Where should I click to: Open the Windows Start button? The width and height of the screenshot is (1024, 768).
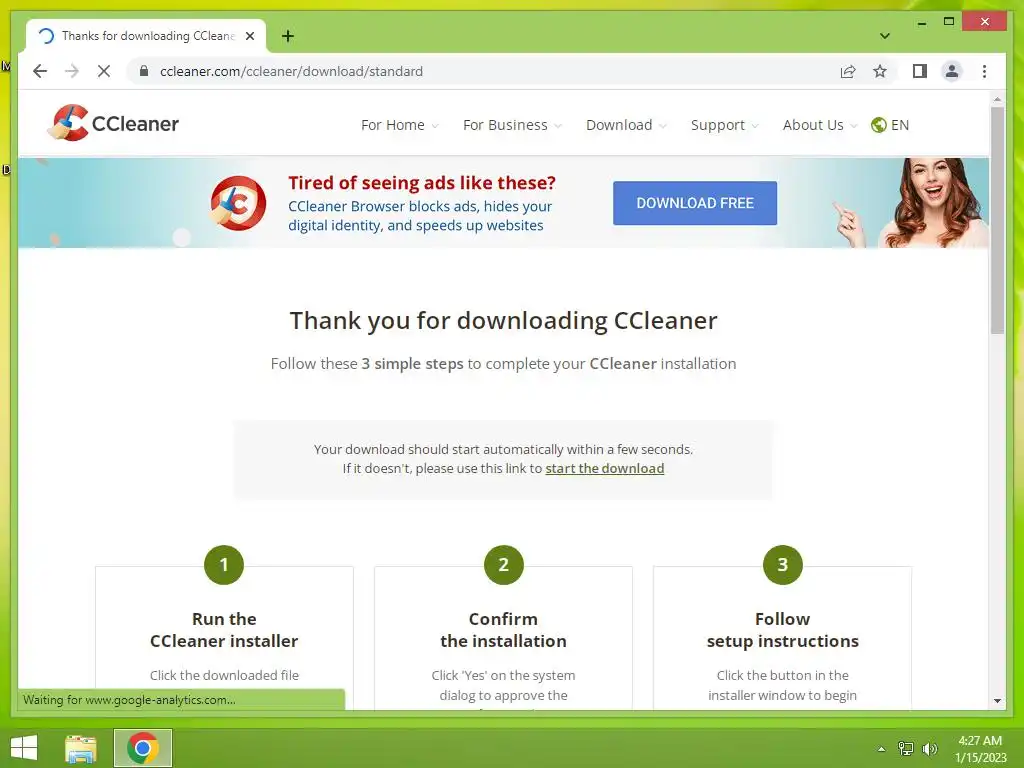pyautogui.click(x=24, y=748)
